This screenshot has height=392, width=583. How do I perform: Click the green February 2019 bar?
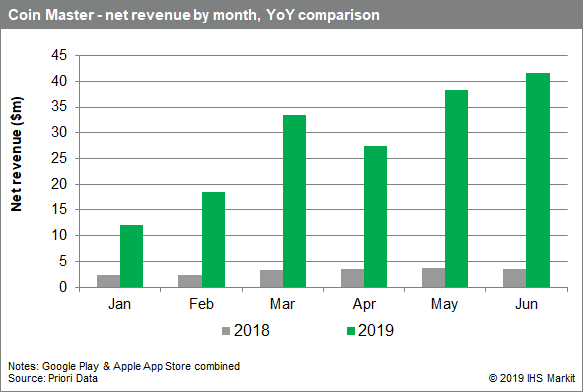(x=213, y=240)
